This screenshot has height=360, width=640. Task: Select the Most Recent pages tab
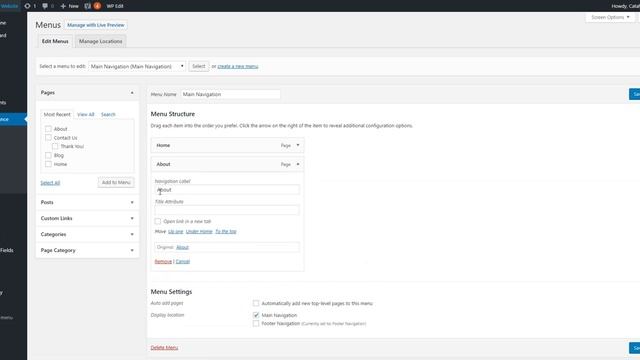click(x=57, y=114)
